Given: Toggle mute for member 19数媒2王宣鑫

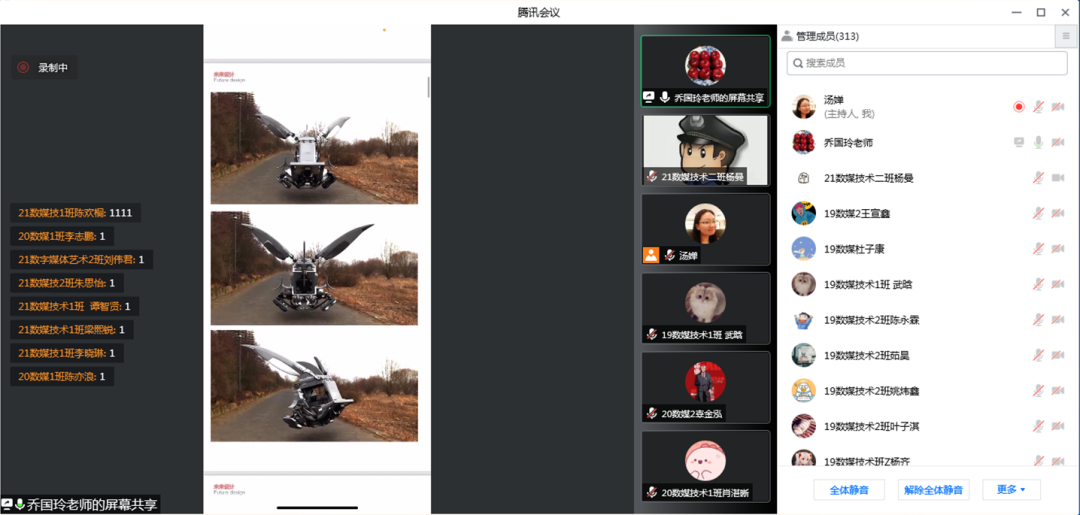Looking at the screenshot, I should coord(1038,214).
